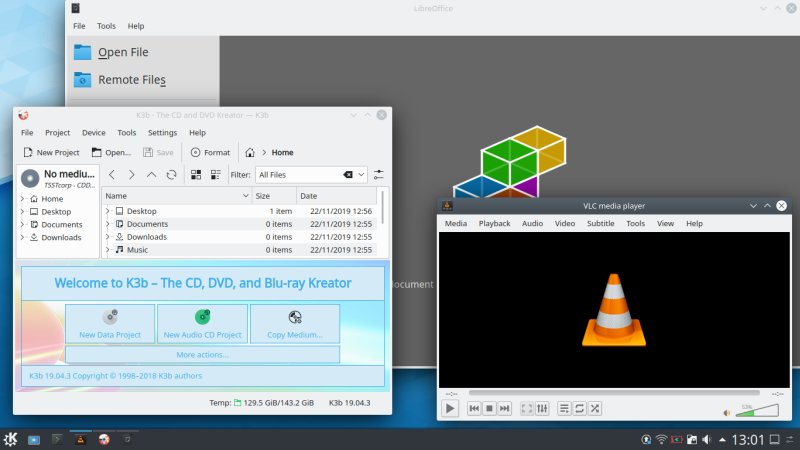Open VLC extended settings equalizer icon
Viewport: 800px width, 450px height.
point(542,408)
